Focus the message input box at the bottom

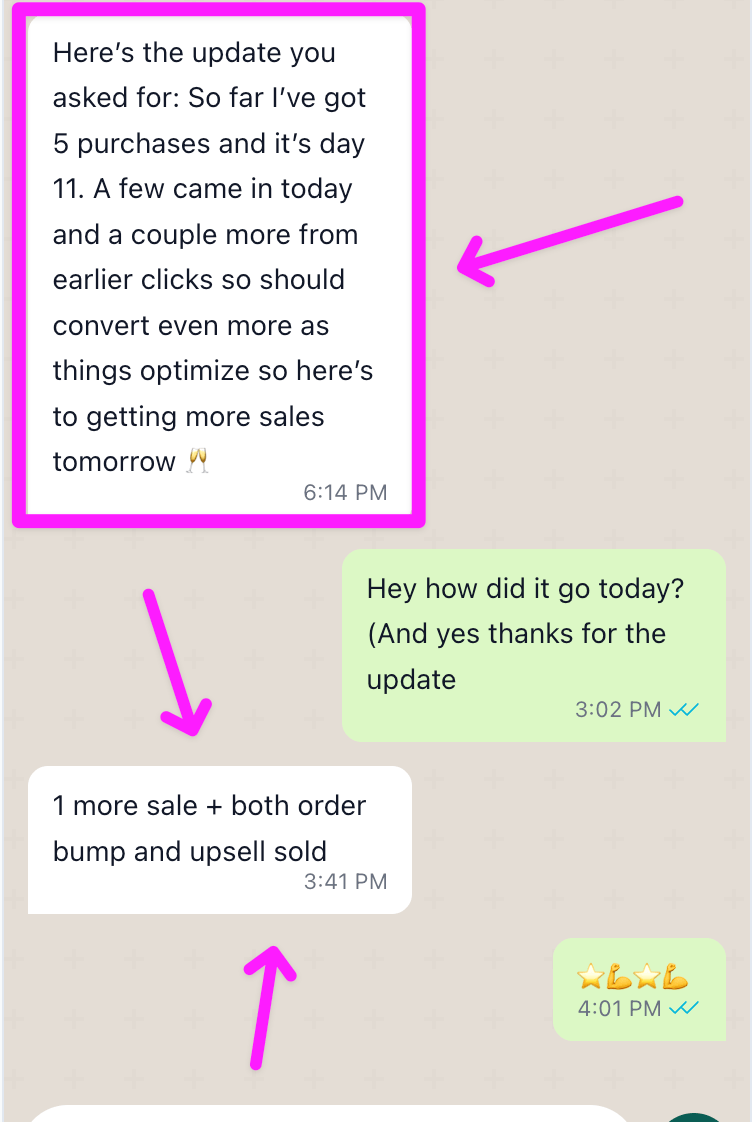[330, 1114]
